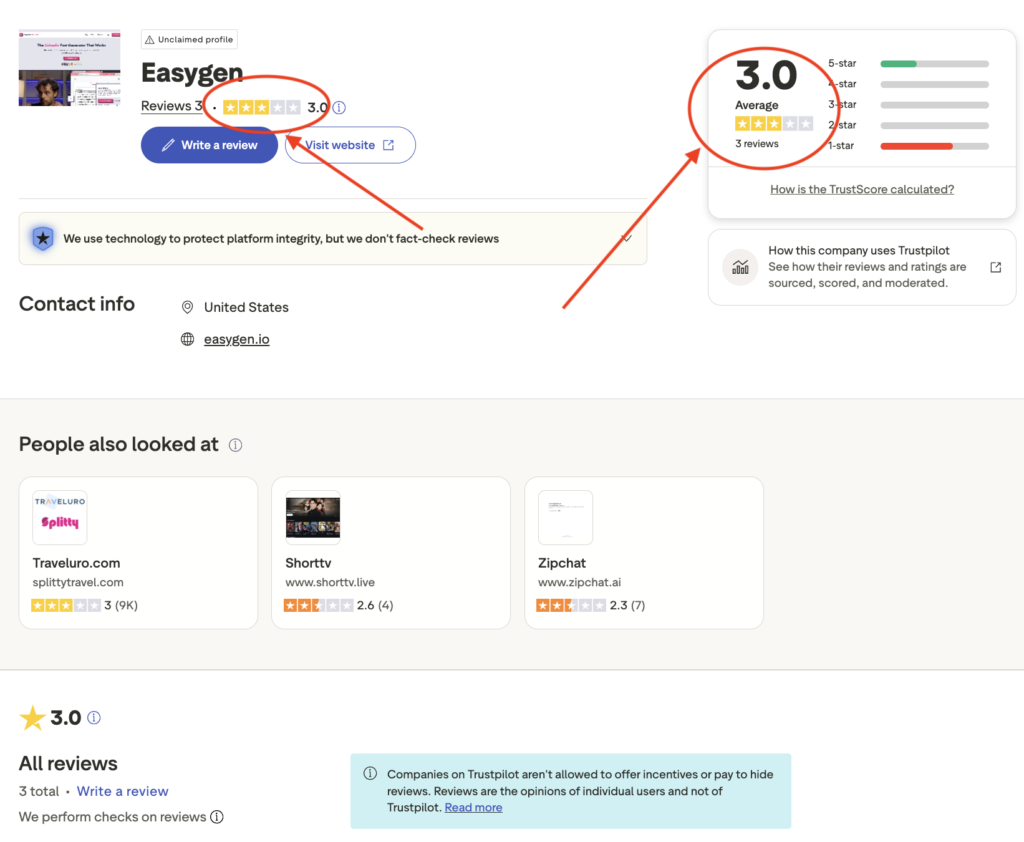The height and width of the screenshot is (842, 1024).
Task: Click the www.shorttv.live domain text
Action: point(330,582)
